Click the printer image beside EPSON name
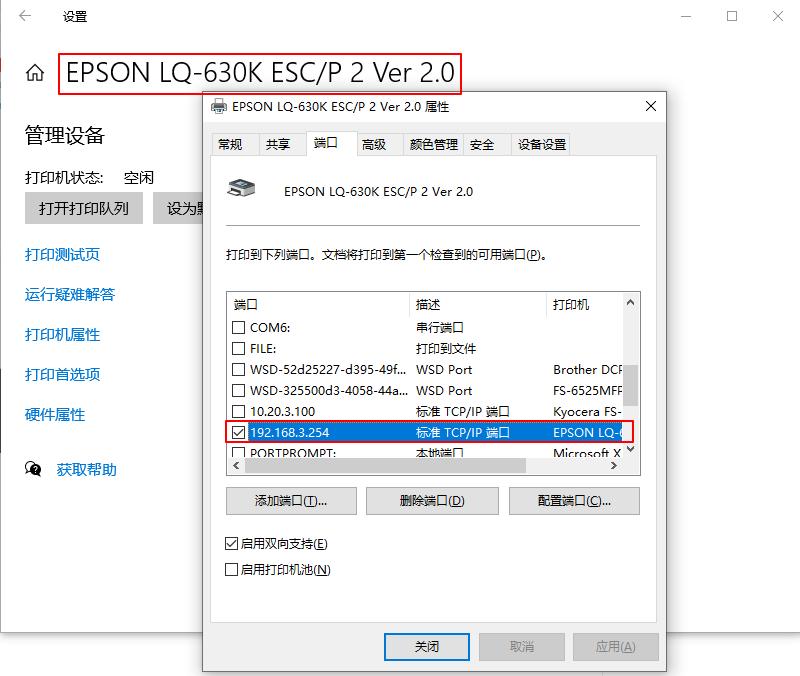Screen dimensions: 800x676 241,188
